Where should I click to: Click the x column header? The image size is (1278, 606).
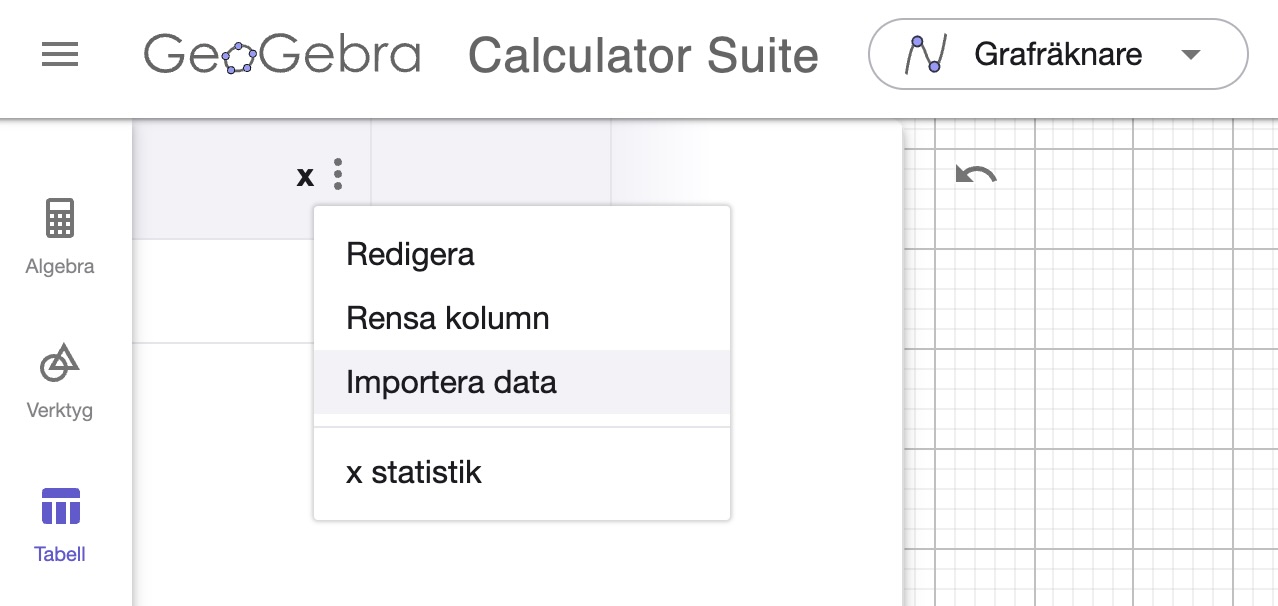click(x=305, y=175)
